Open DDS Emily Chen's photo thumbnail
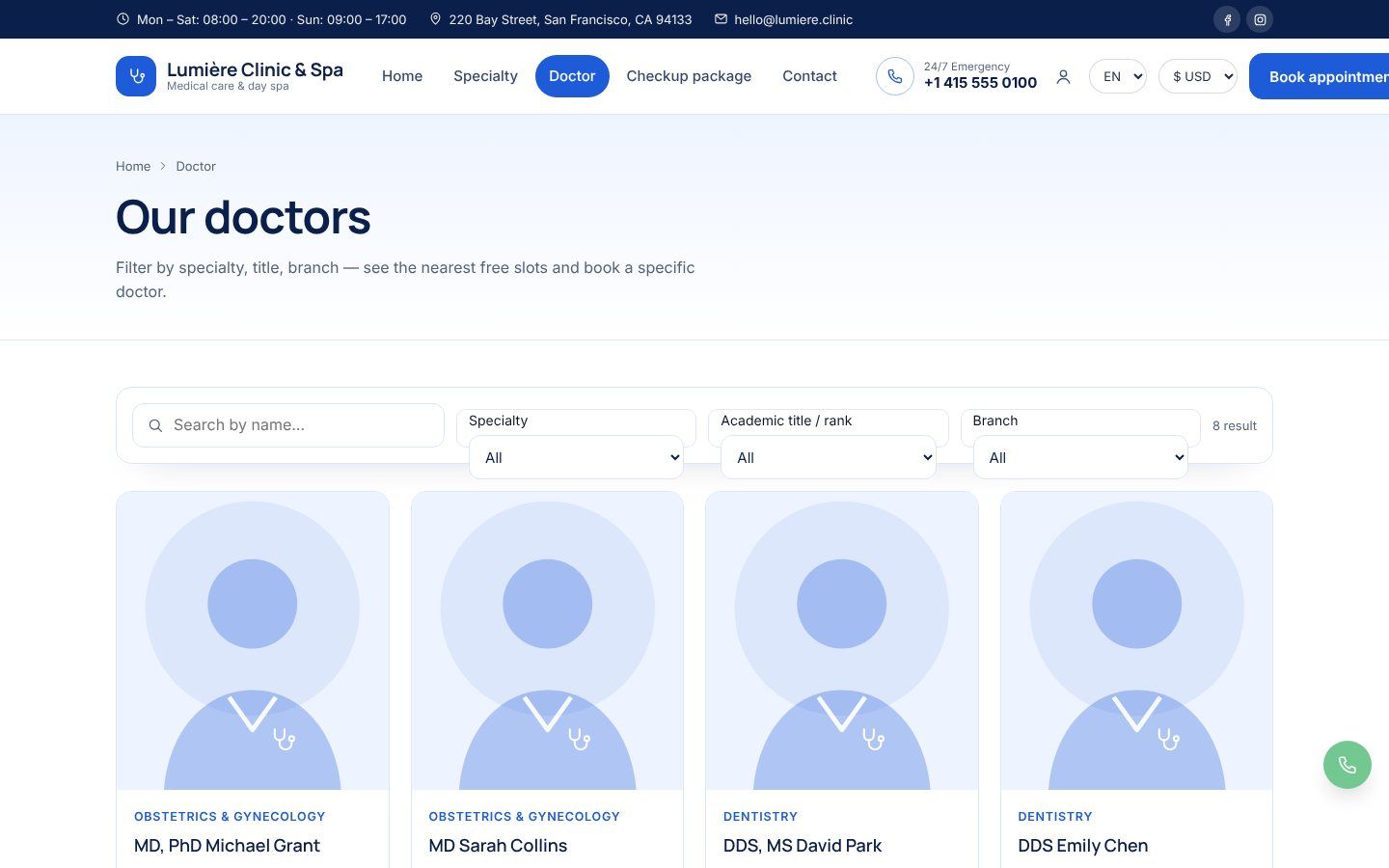The width and height of the screenshot is (1389, 868). (1136, 641)
